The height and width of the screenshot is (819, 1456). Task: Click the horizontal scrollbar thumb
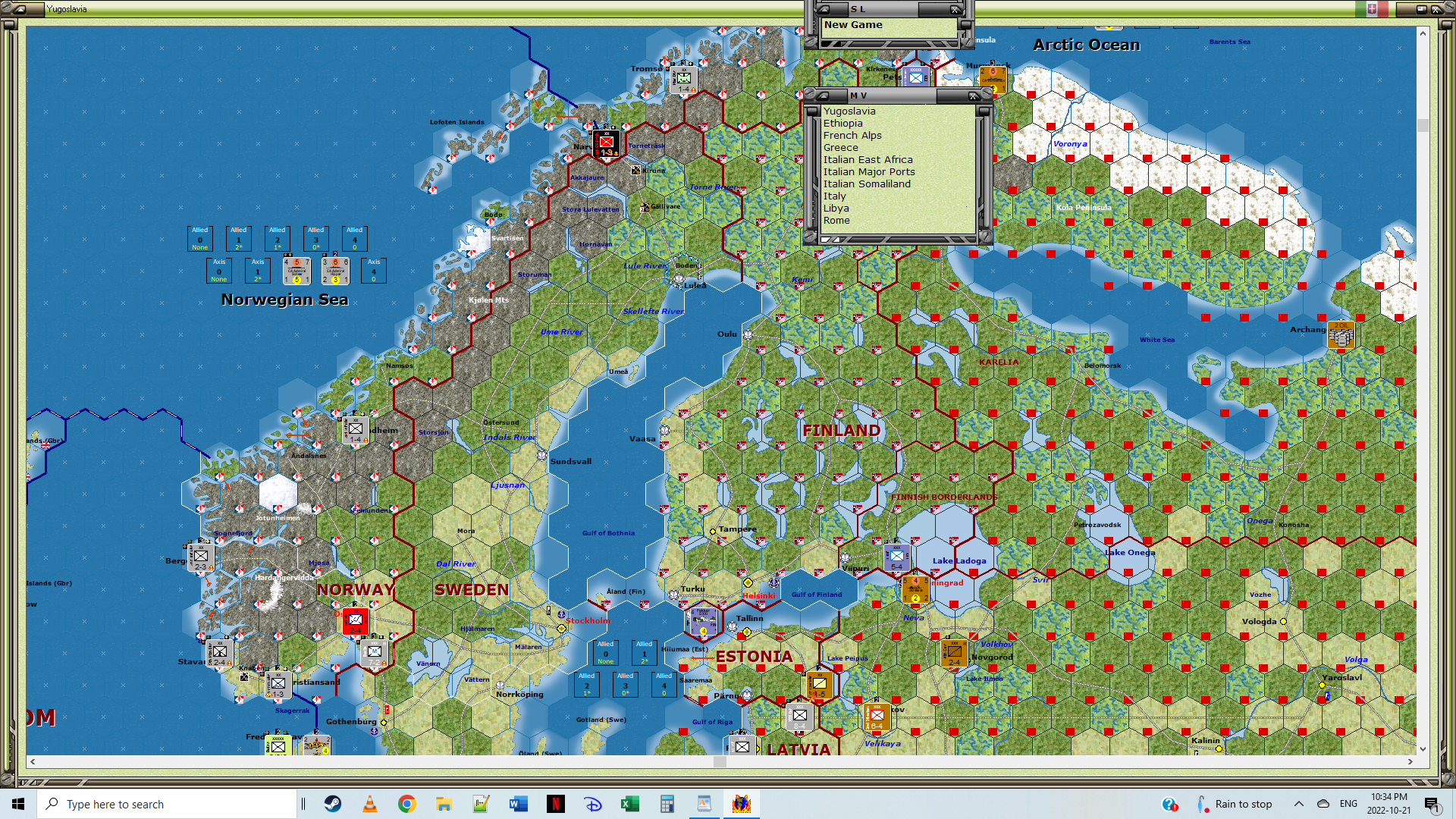click(x=720, y=761)
